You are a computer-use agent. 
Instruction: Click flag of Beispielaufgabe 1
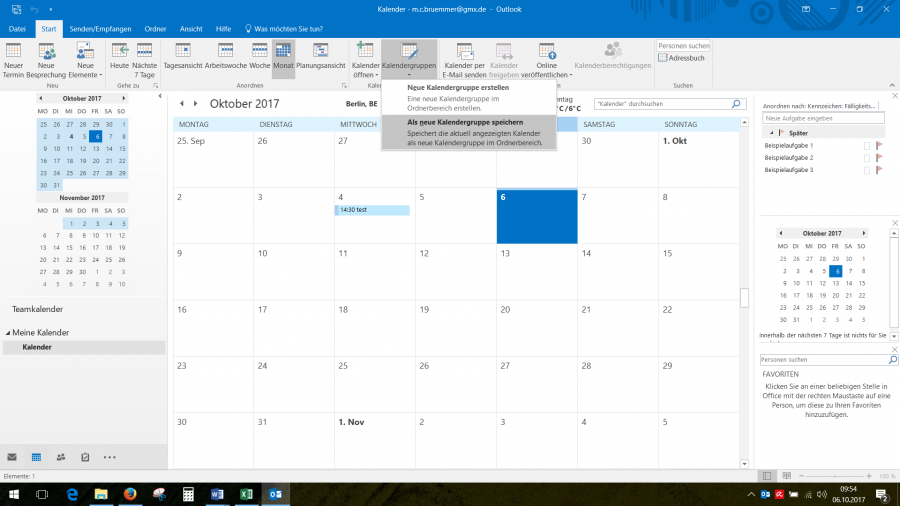[x=879, y=146]
